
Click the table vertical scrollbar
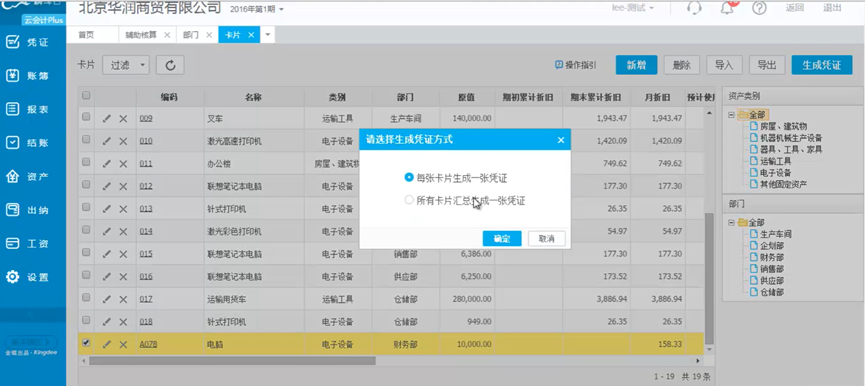[709, 278]
